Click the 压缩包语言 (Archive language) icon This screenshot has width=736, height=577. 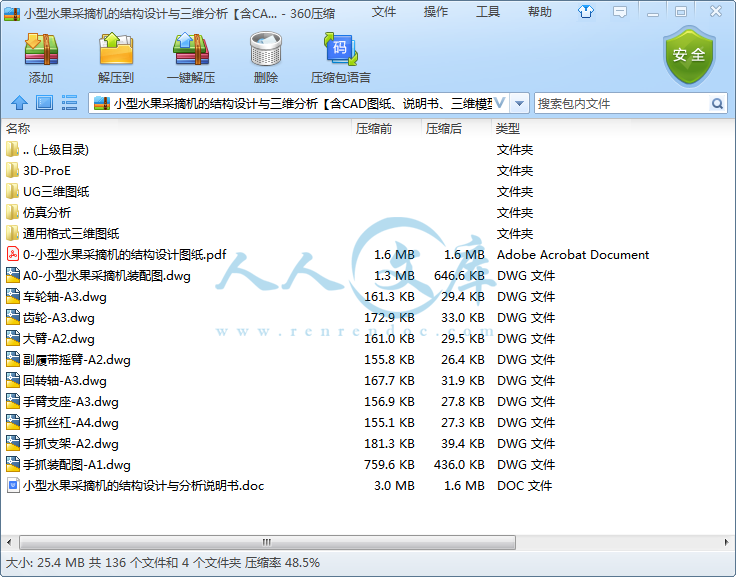(341, 49)
